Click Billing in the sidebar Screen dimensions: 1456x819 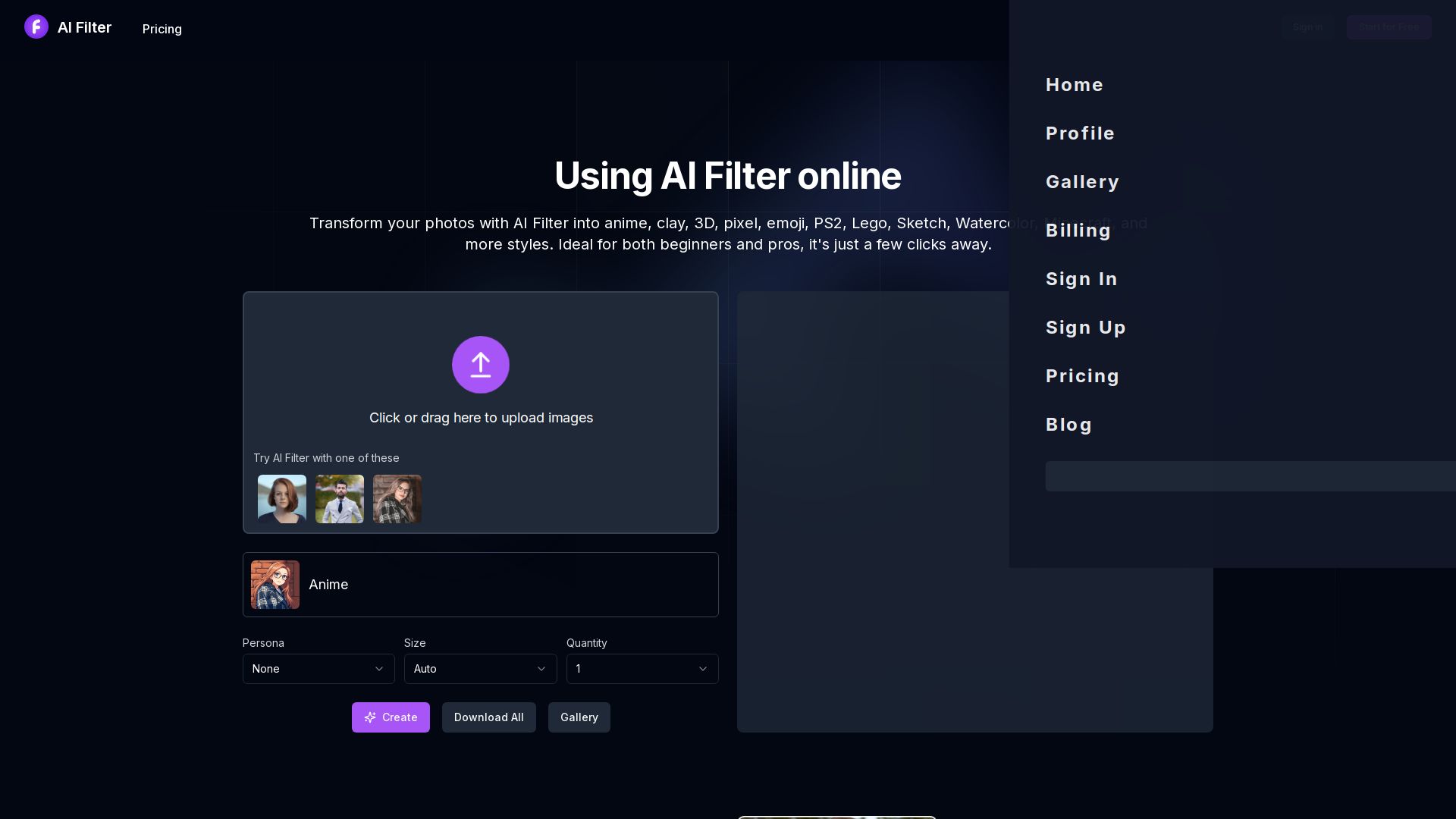(x=1078, y=230)
